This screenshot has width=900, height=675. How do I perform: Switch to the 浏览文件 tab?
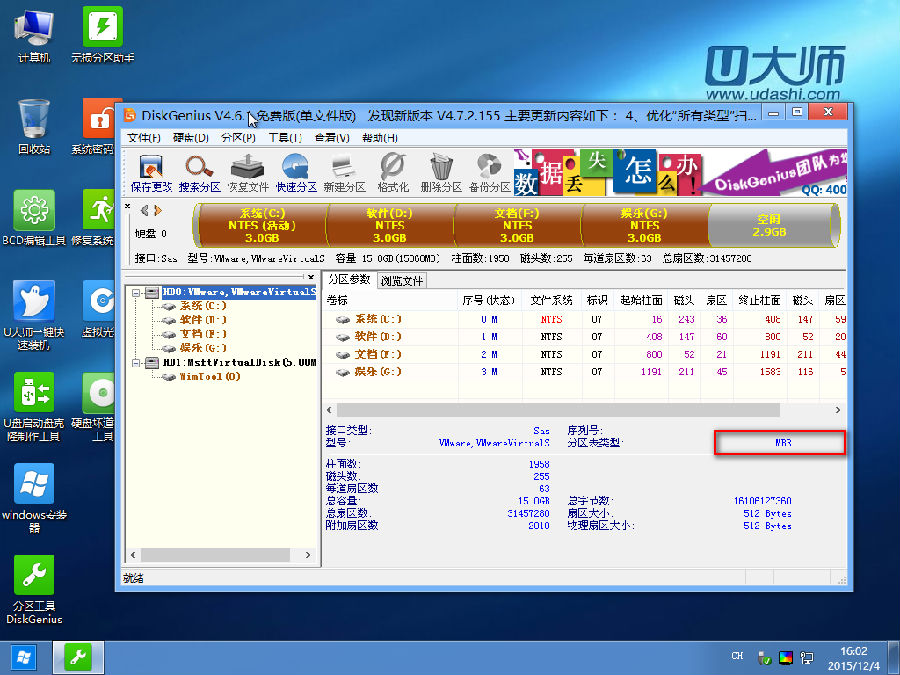pos(402,281)
